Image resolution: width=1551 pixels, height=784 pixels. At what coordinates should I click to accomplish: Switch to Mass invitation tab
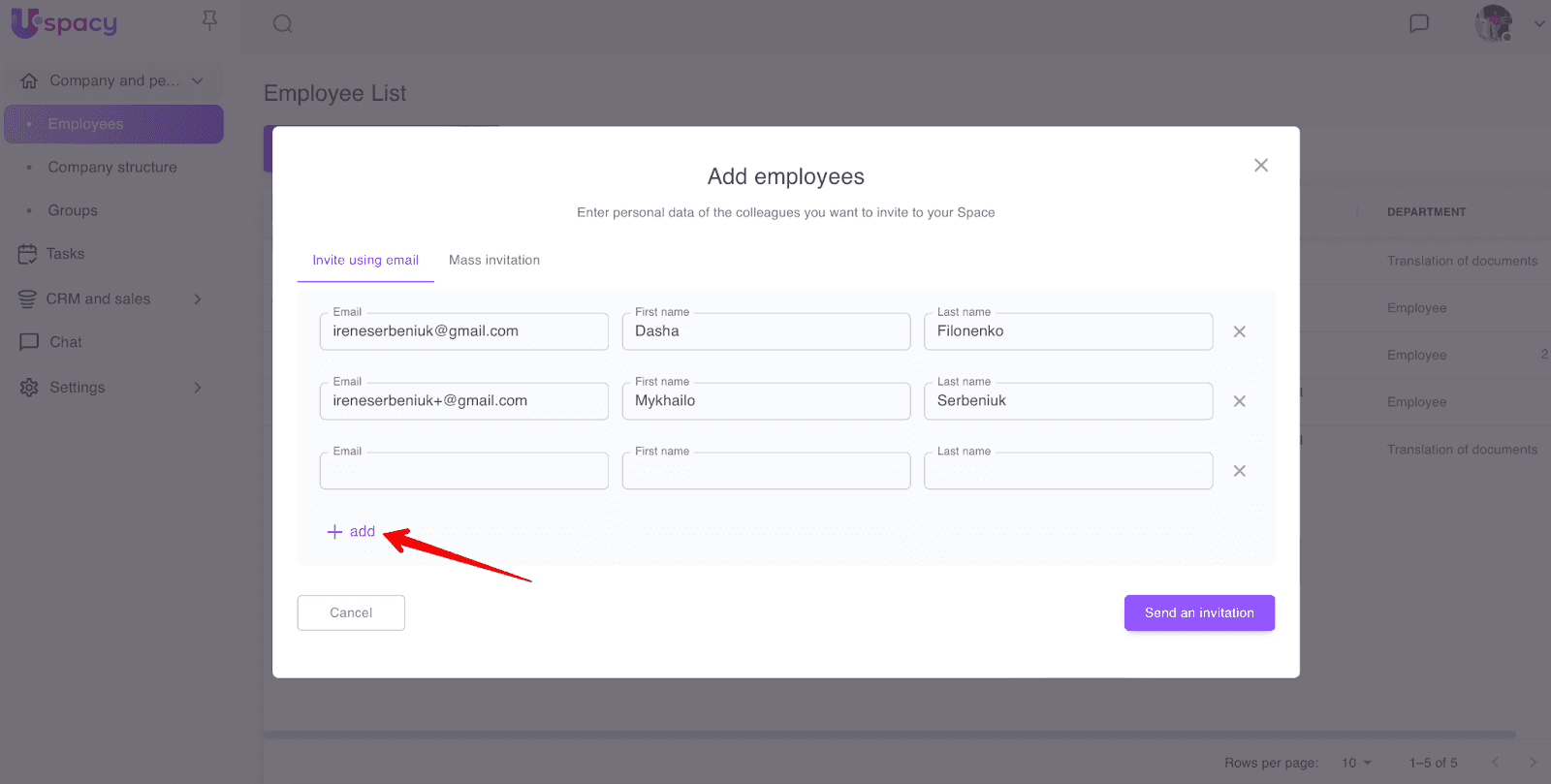coord(494,260)
